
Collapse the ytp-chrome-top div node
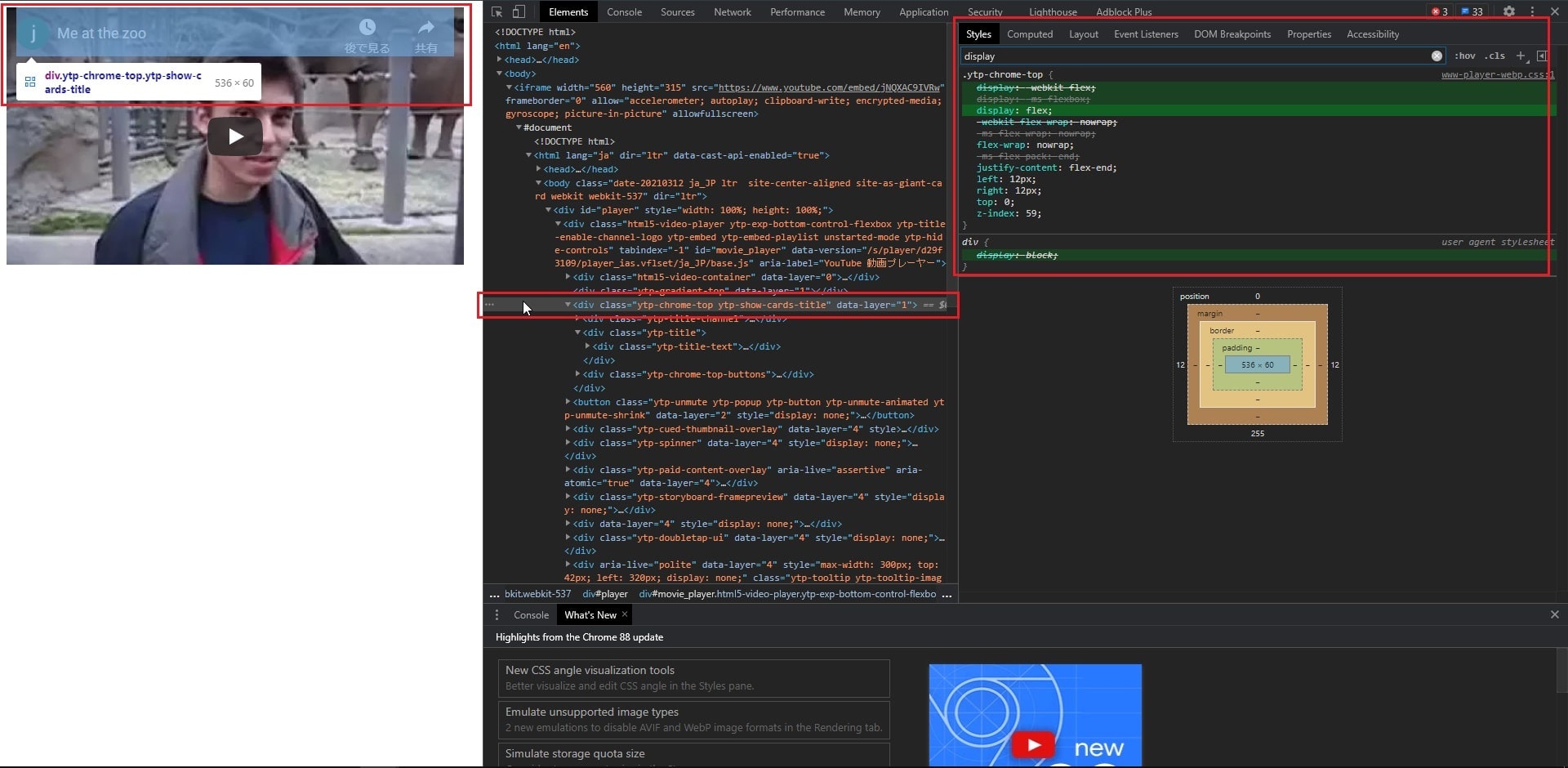(x=568, y=305)
